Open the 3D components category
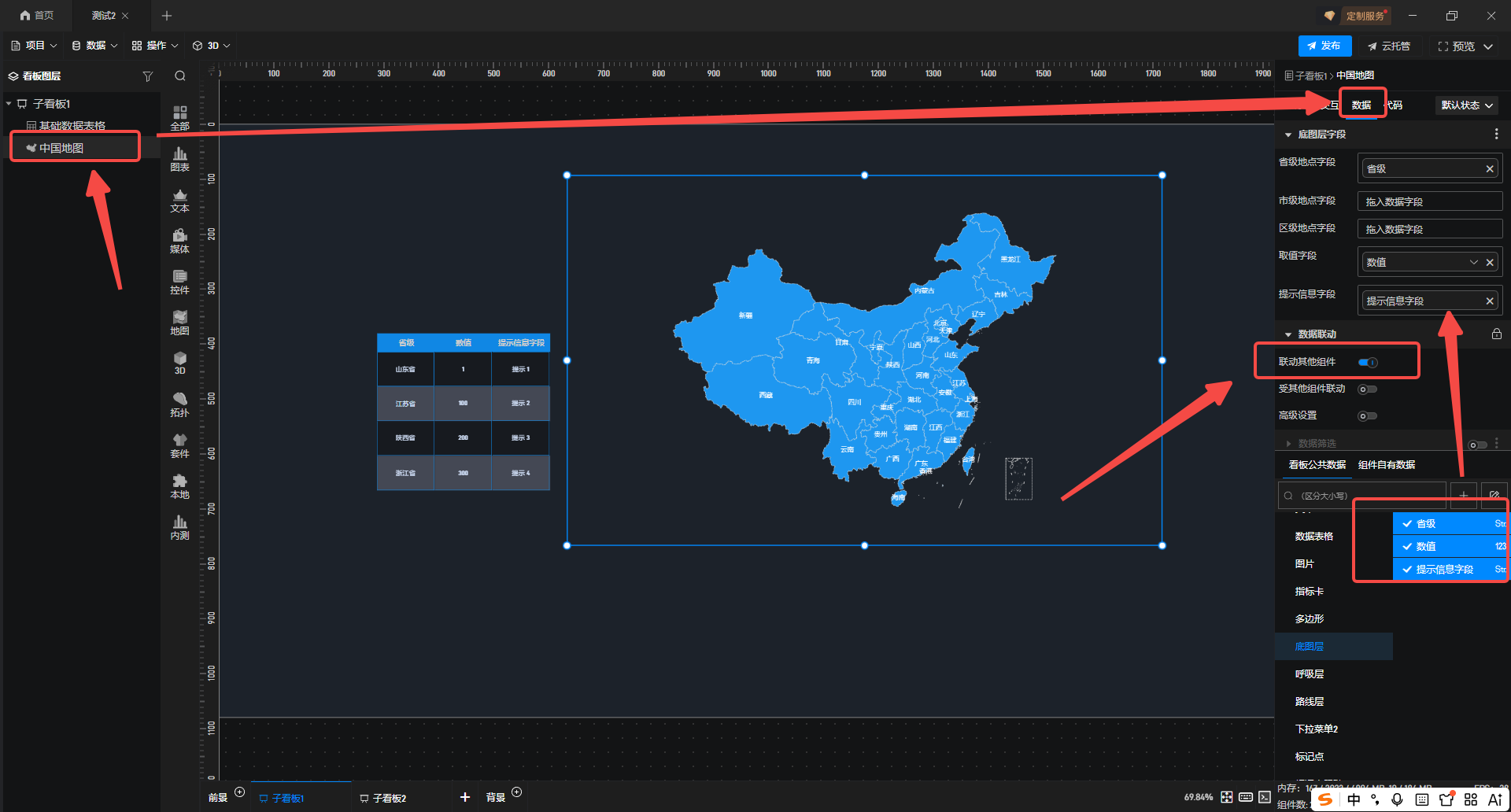The width and height of the screenshot is (1511, 812). tap(179, 364)
